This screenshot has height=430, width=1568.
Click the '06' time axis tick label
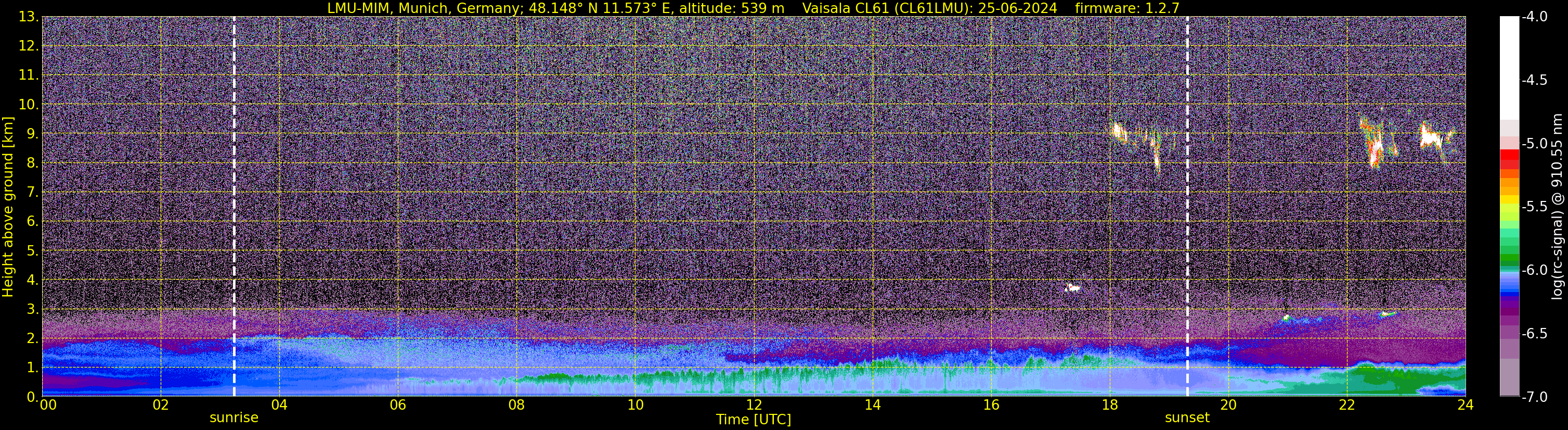[397, 405]
